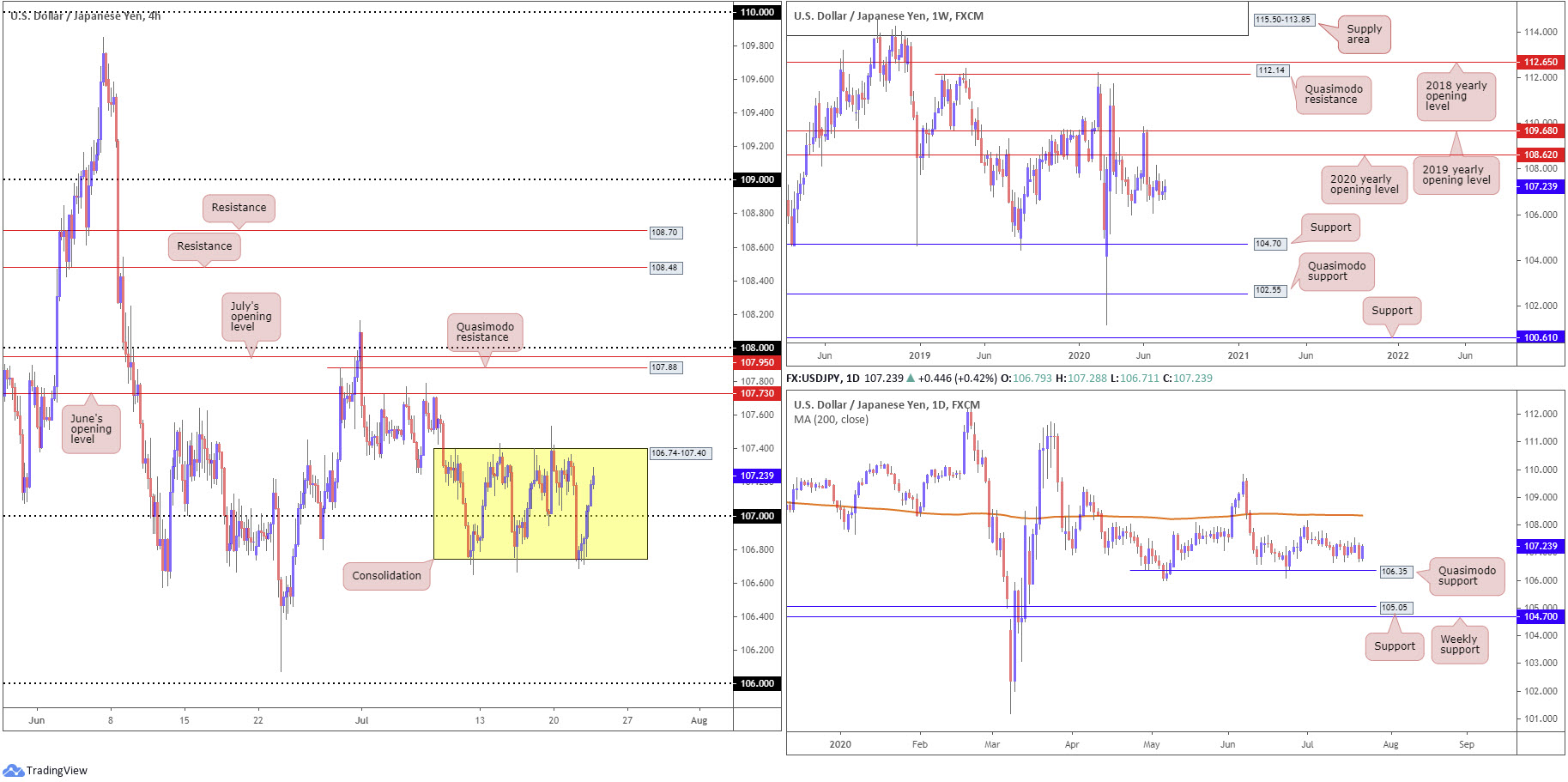
Task: Click the Aug date on 4h time axis
Action: click(x=699, y=720)
